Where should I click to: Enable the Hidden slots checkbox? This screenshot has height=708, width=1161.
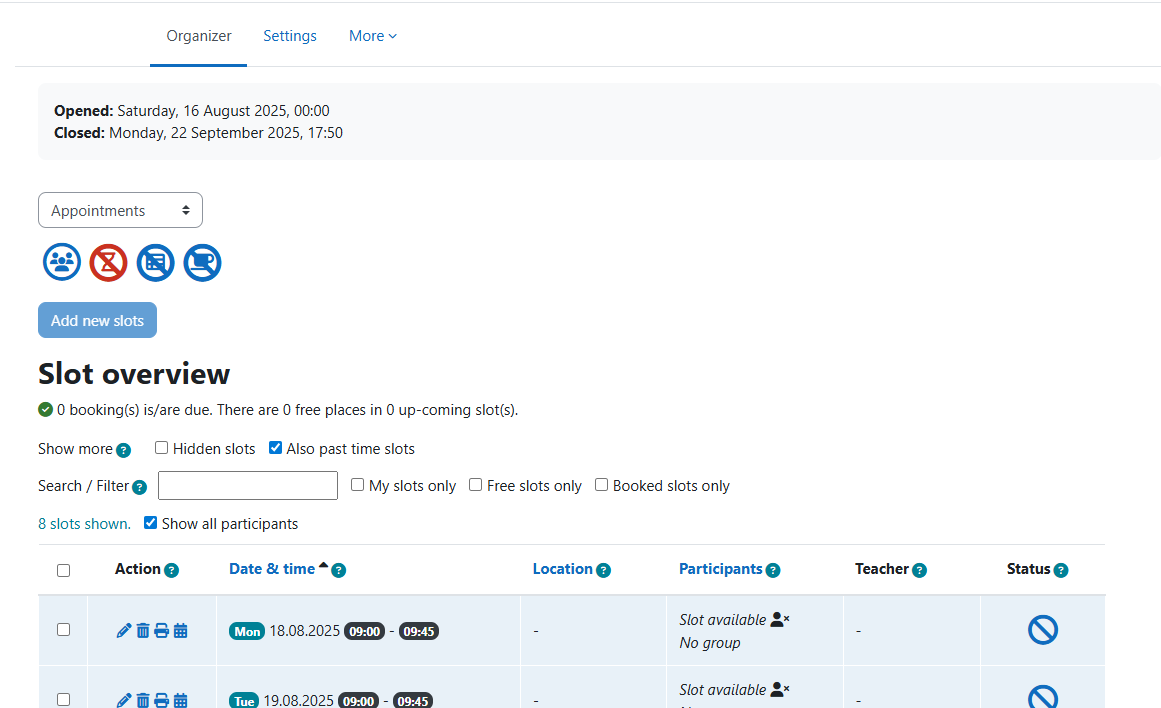[161, 448]
